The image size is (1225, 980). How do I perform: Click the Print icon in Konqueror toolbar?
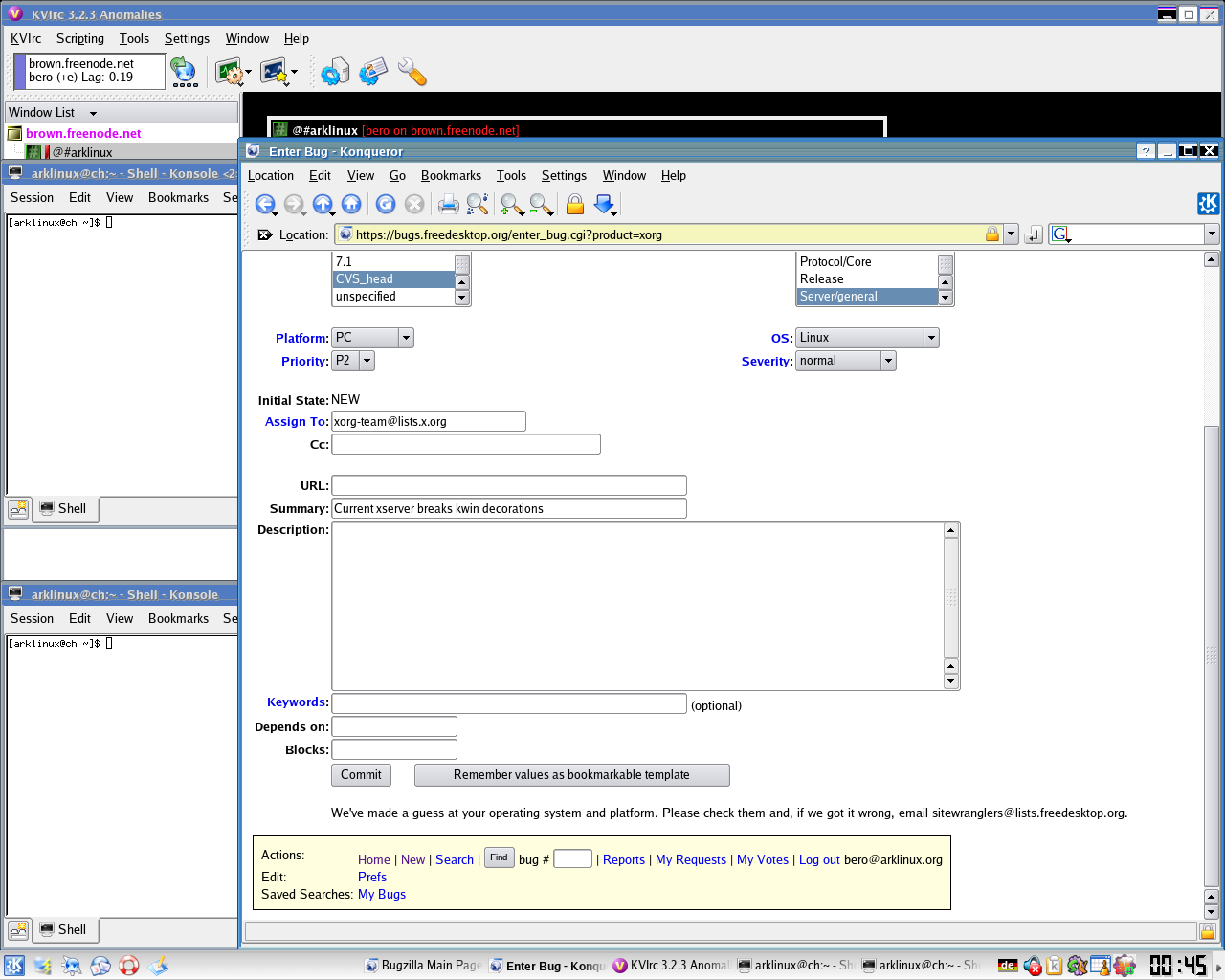pos(448,204)
